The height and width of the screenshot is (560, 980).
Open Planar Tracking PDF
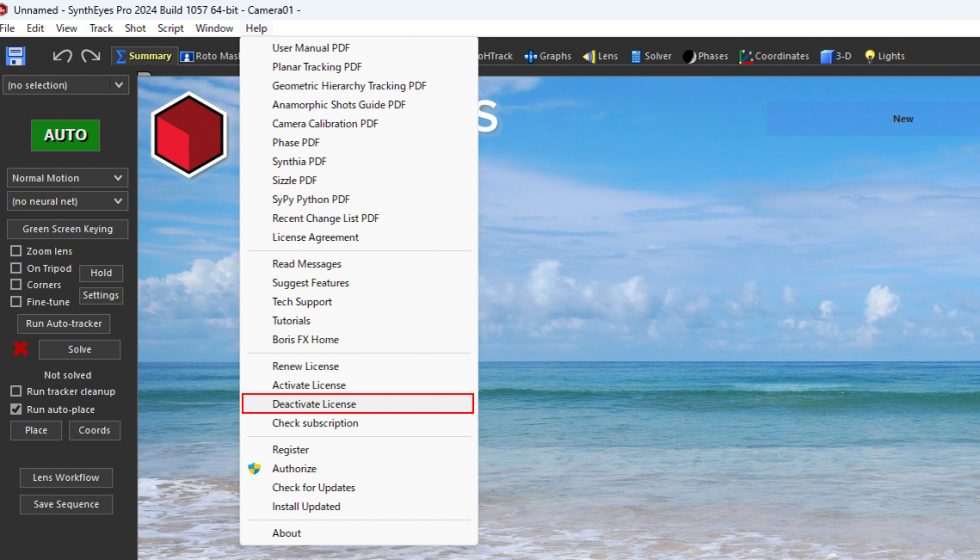[x=358, y=67]
